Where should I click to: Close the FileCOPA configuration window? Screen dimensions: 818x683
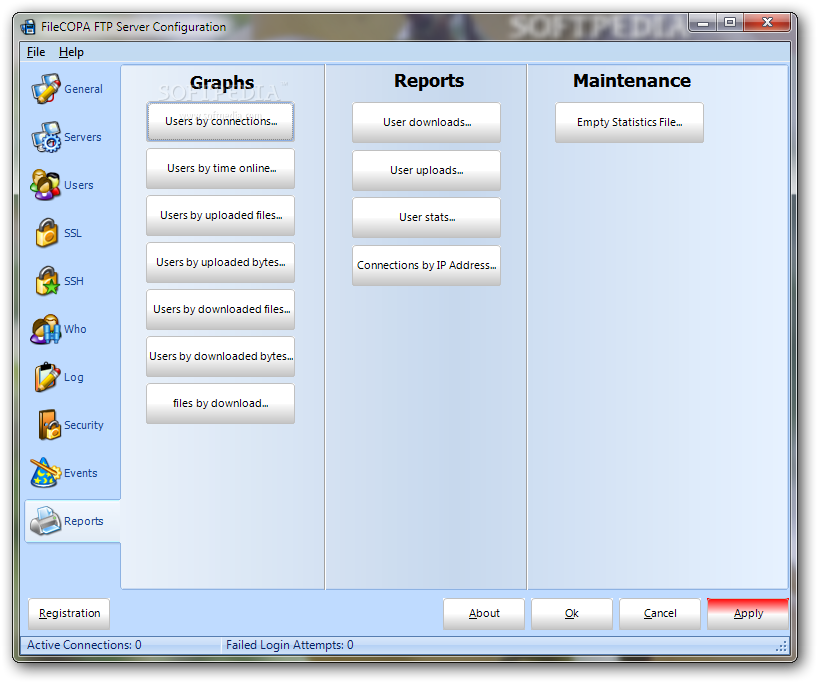(767, 22)
